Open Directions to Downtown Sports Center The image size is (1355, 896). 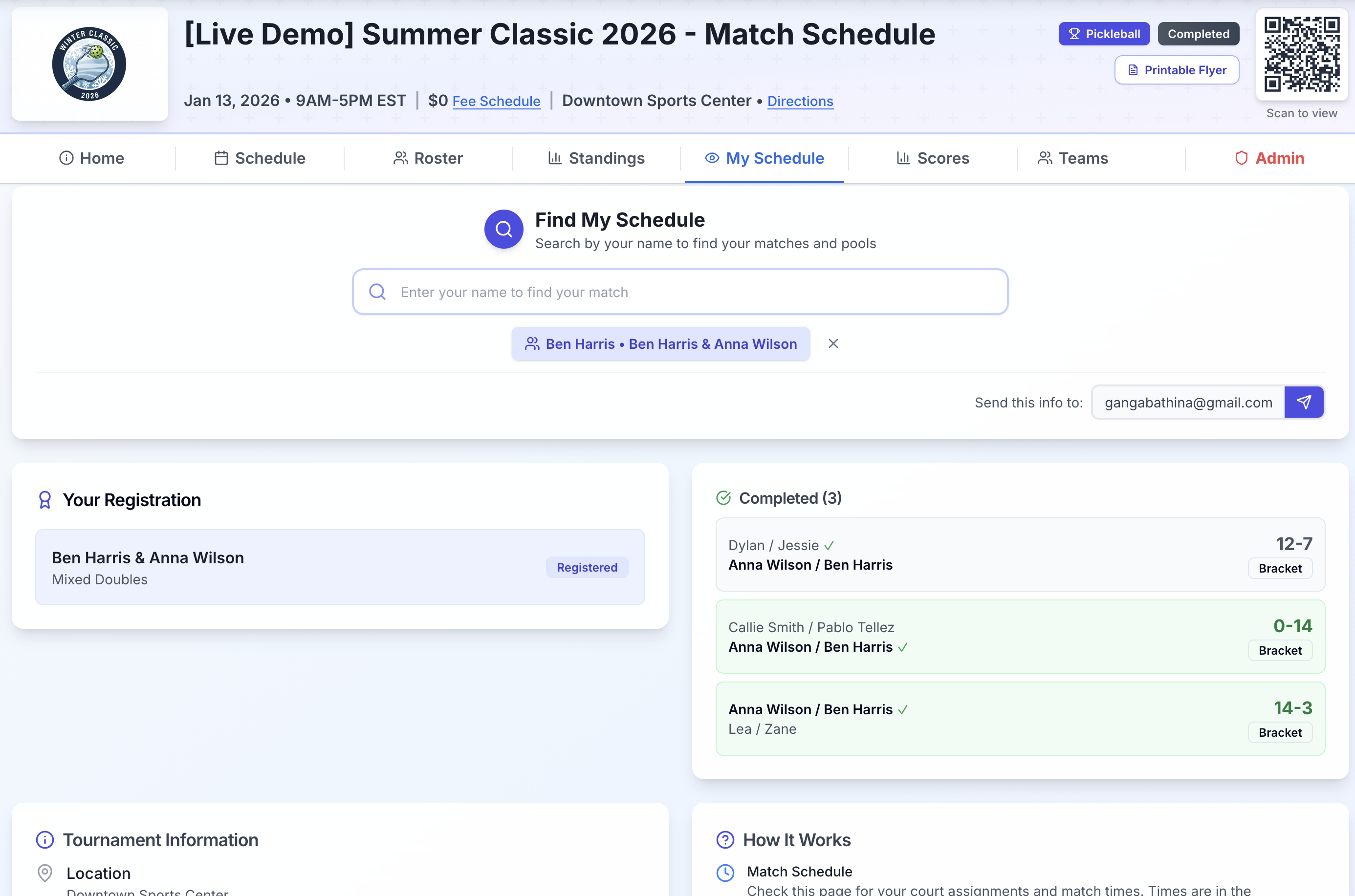pos(800,101)
